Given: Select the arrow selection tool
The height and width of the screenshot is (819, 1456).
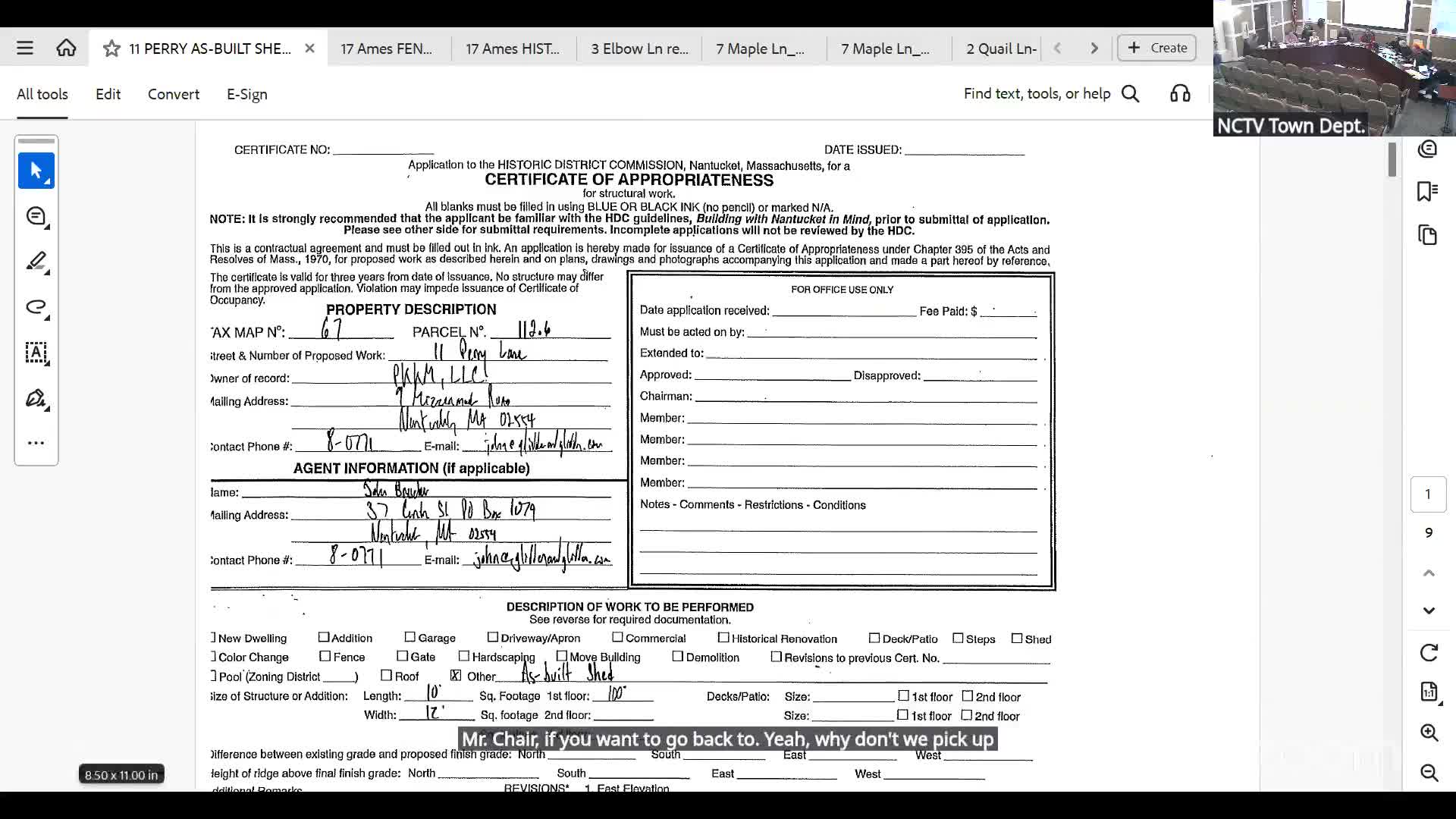Looking at the screenshot, I should 36,171.
